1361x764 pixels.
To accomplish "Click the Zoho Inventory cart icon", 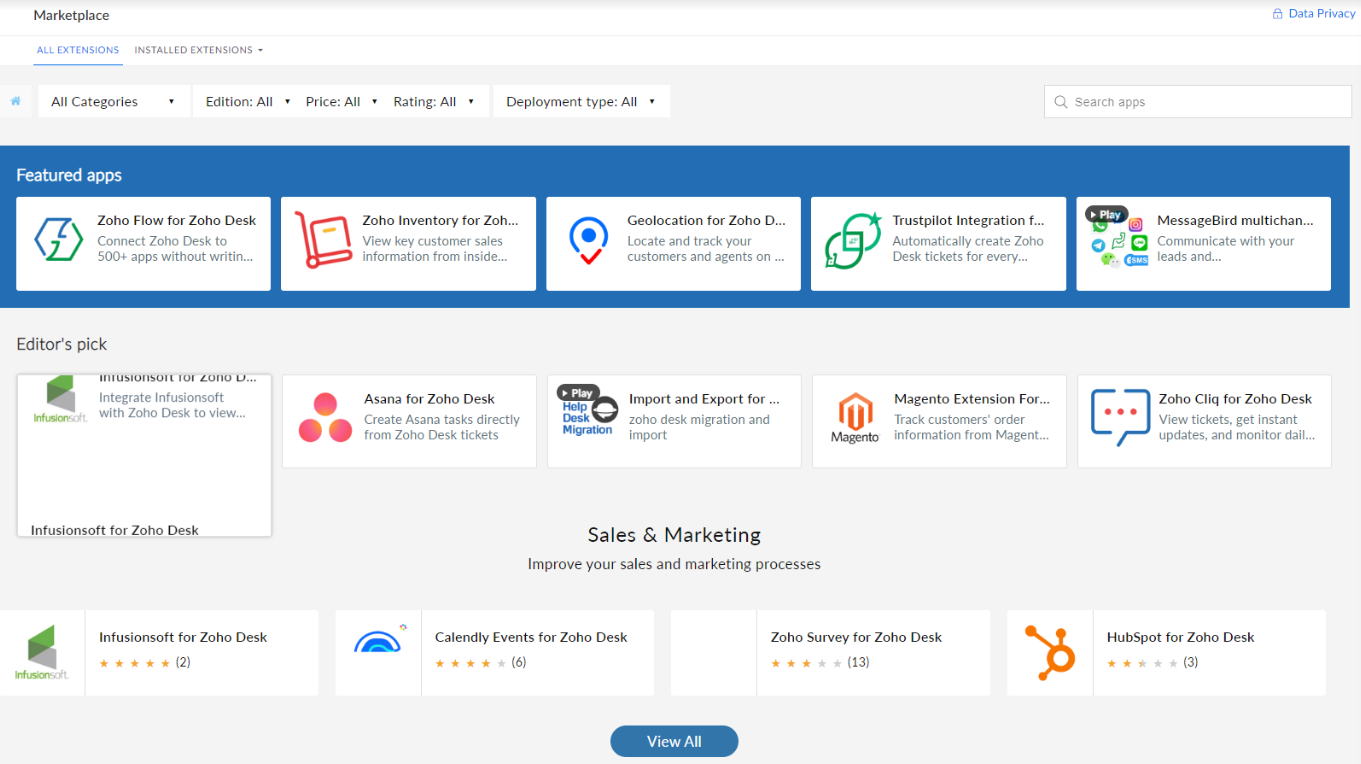I will (323, 241).
